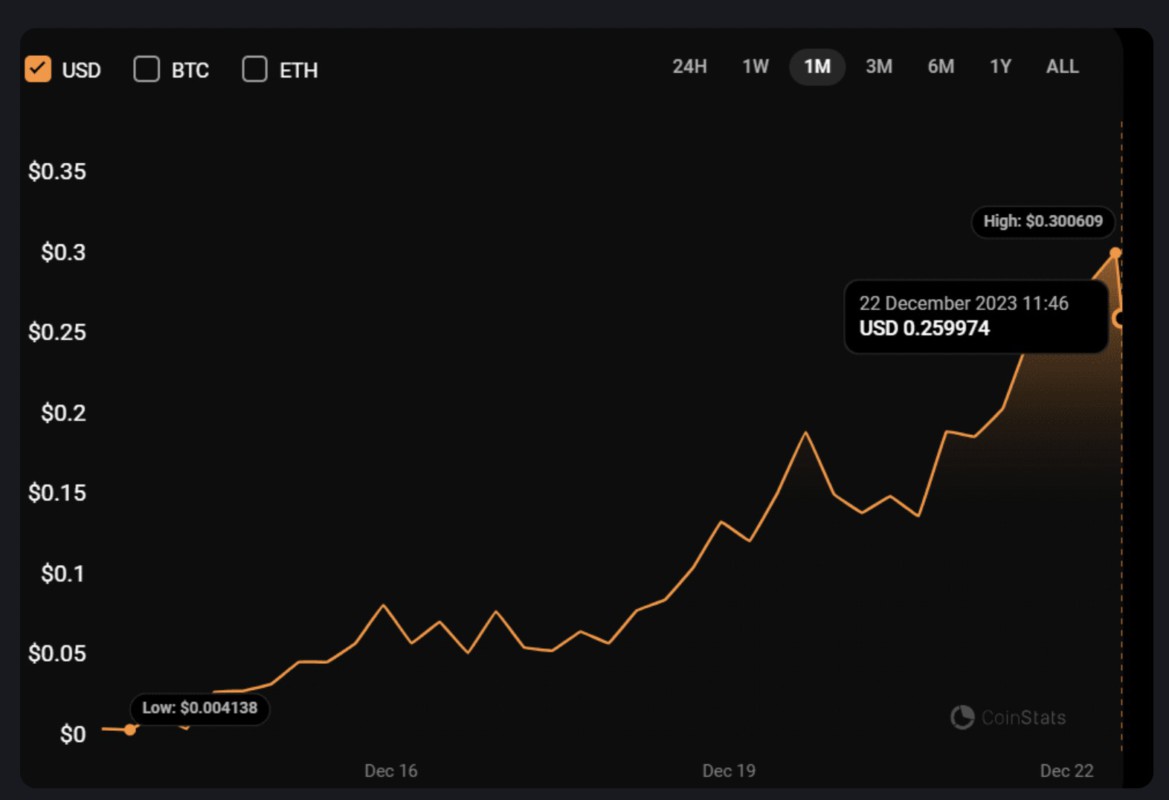Enable the BTC currency checkbox
The height and width of the screenshot is (800, 1169).
pos(147,70)
